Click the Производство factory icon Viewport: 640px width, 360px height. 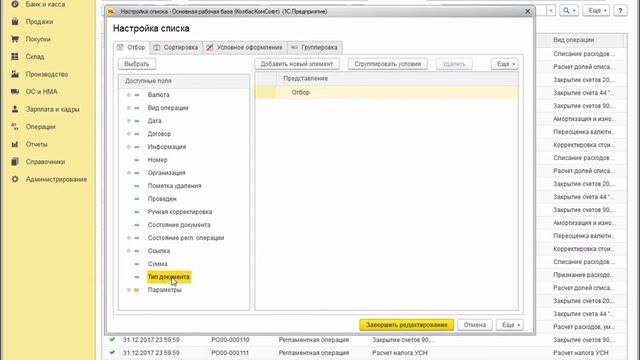15,74
